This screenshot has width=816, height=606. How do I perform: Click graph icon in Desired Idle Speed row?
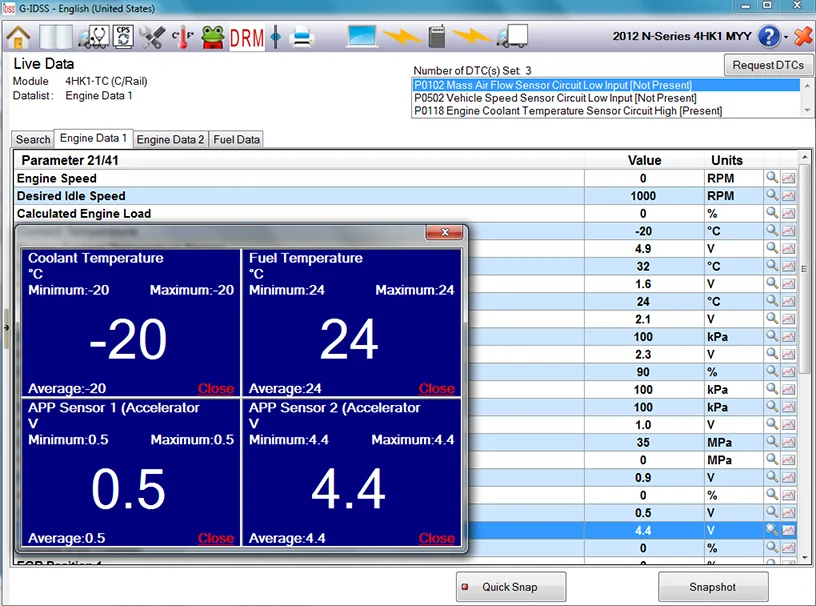click(x=789, y=196)
